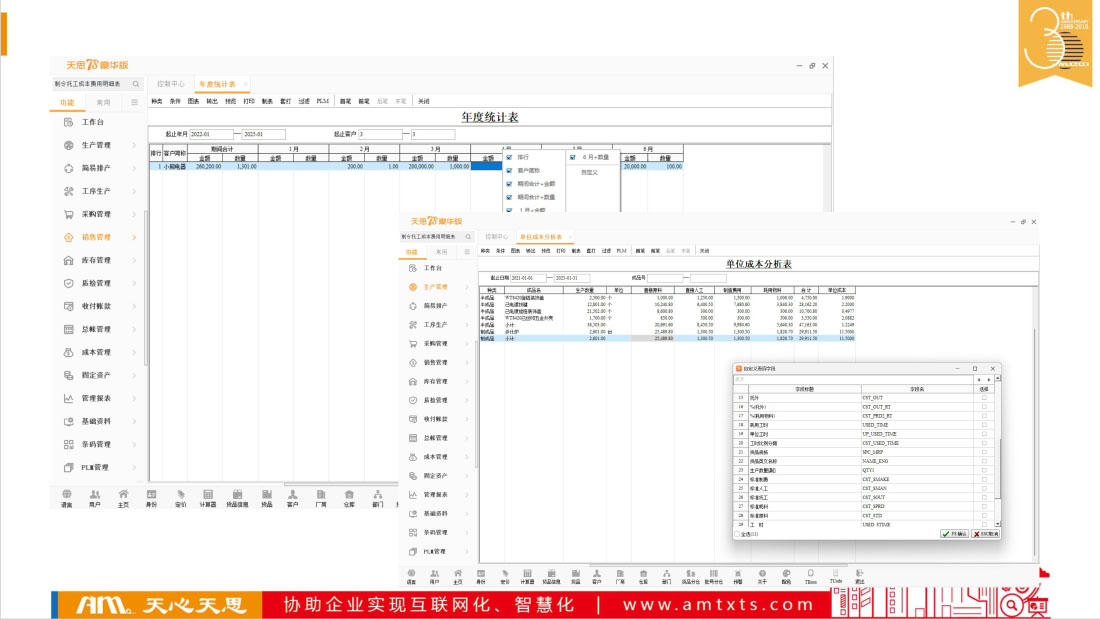This screenshot has height=619, width=1100.
Task: Click the search magnifier icon in left sidebar
Action: (x=136, y=85)
